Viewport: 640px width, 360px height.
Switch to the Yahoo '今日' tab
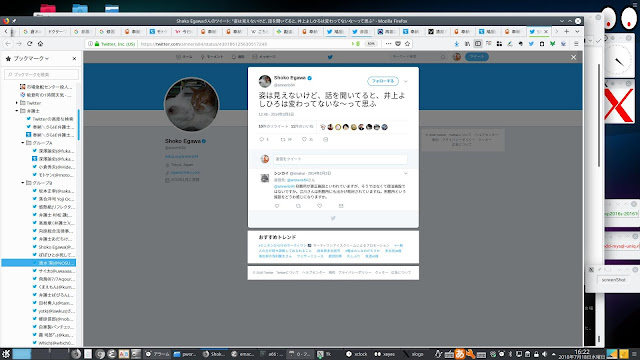[183, 31]
